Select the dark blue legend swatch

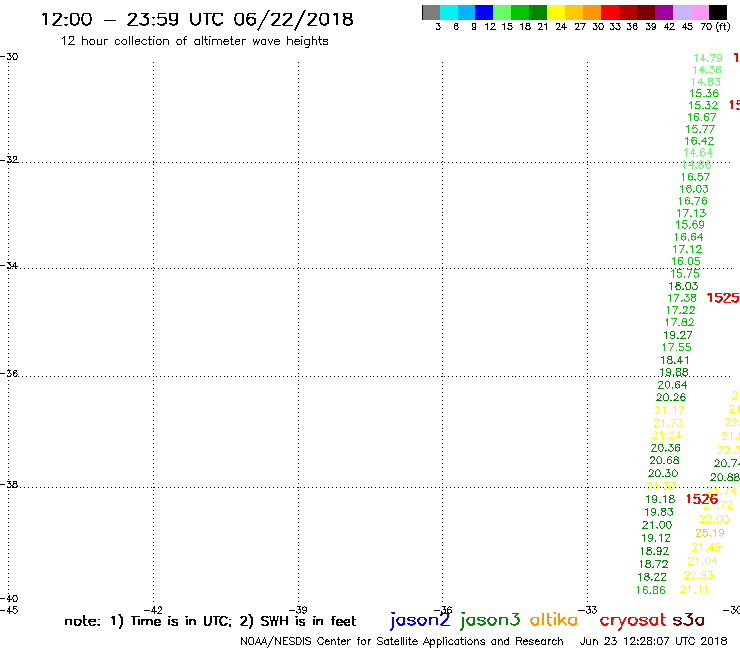pyautogui.click(x=484, y=12)
